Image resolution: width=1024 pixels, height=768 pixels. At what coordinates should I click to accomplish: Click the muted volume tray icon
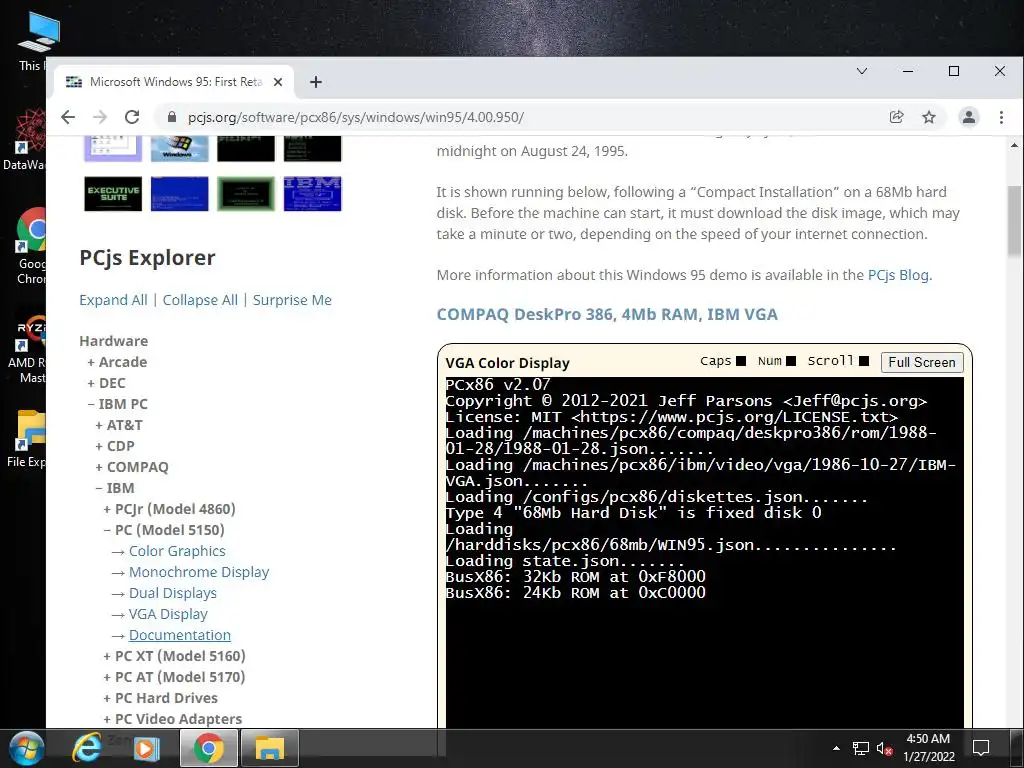pos(884,748)
